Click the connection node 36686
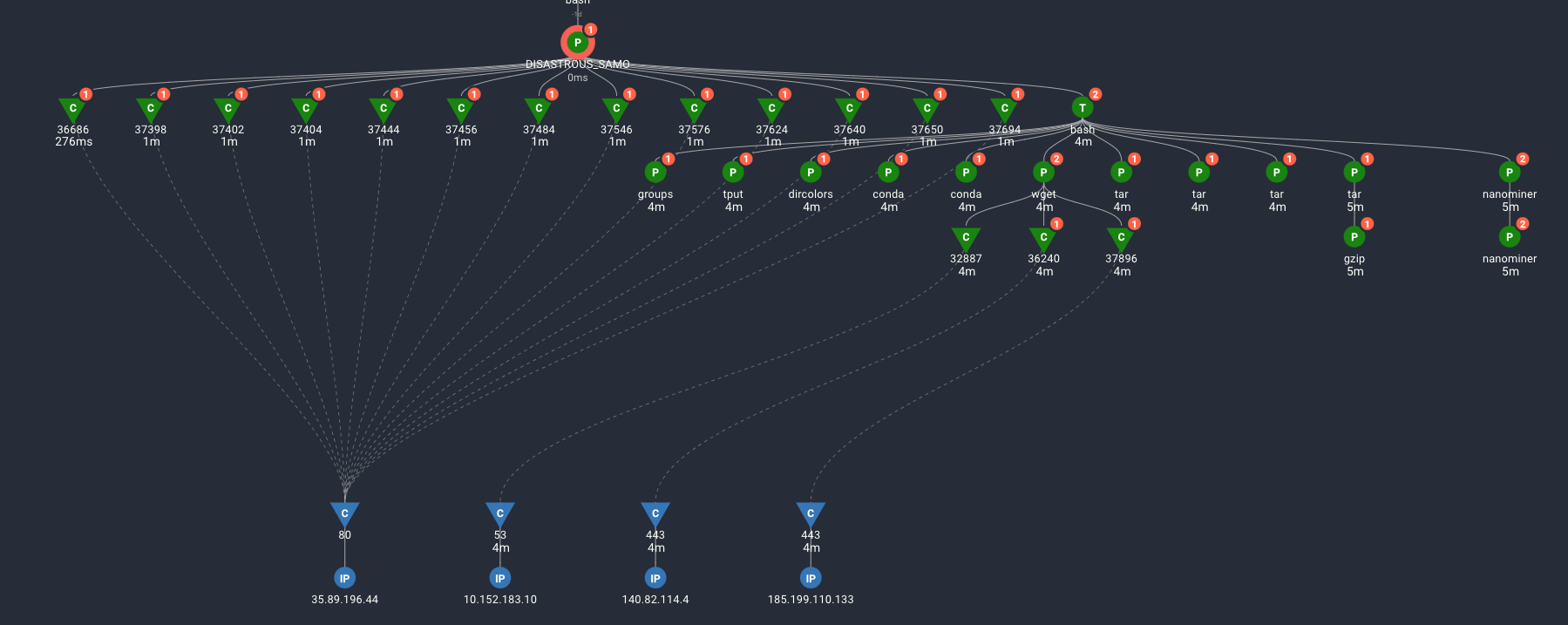The height and width of the screenshot is (625, 1568). (73, 109)
